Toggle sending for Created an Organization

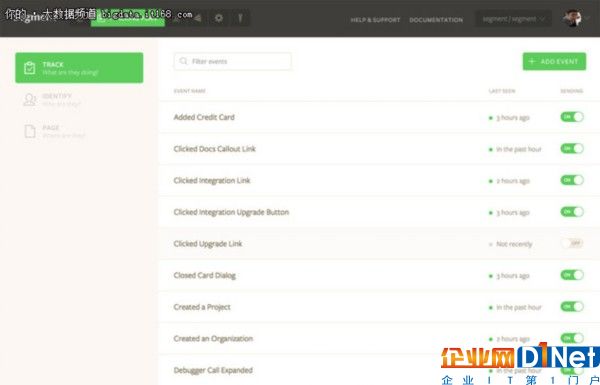[572, 338]
